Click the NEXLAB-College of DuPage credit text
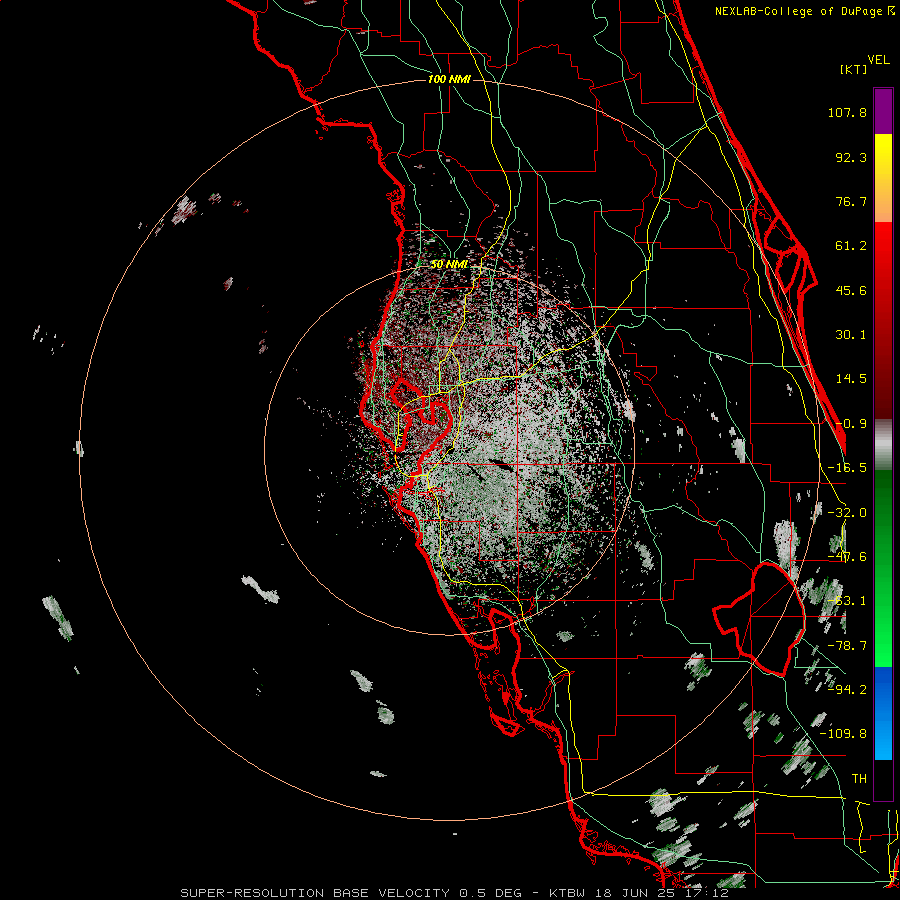Image resolution: width=900 pixels, height=900 pixels. [804, 11]
